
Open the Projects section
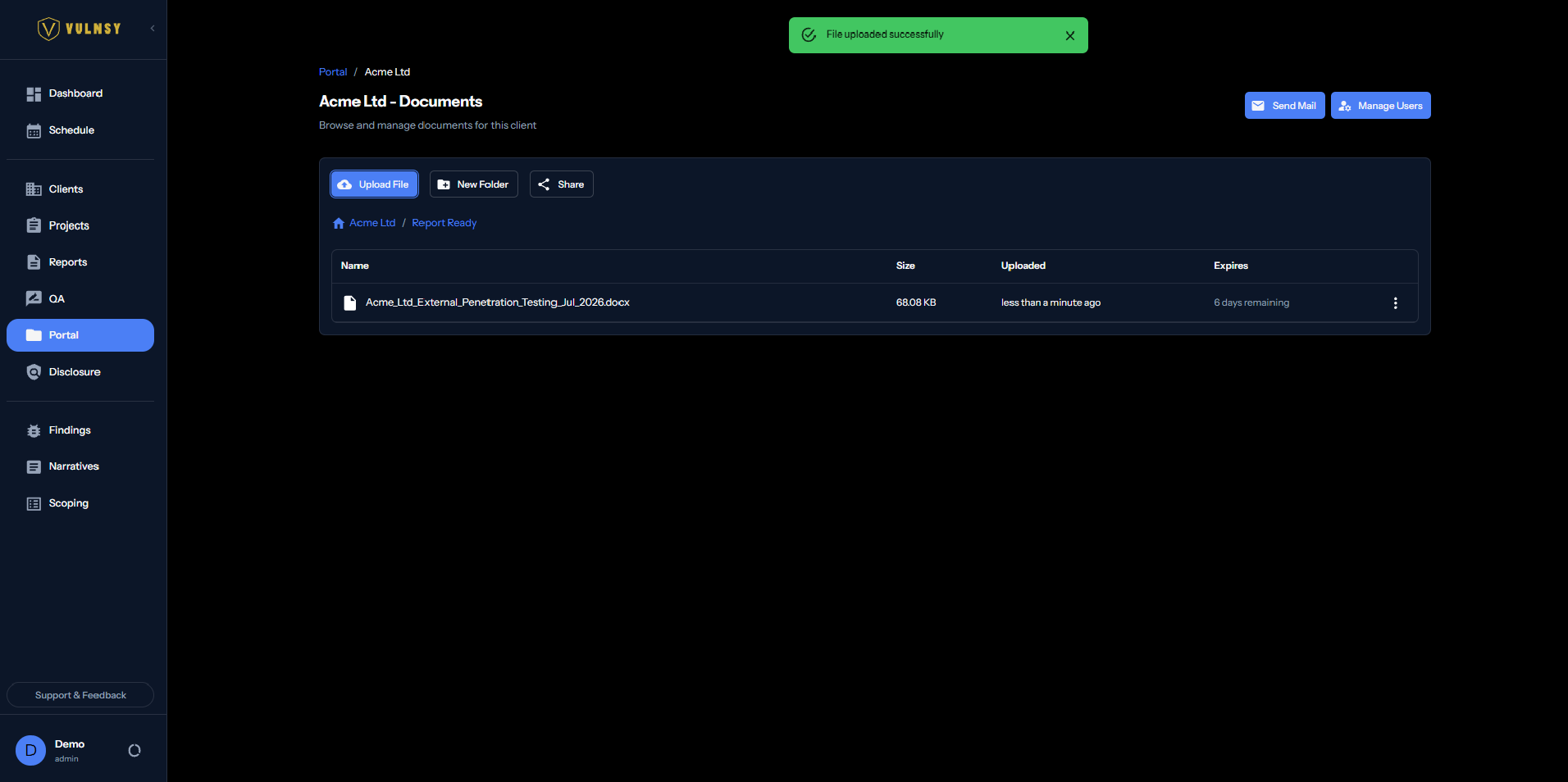click(80, 225)
